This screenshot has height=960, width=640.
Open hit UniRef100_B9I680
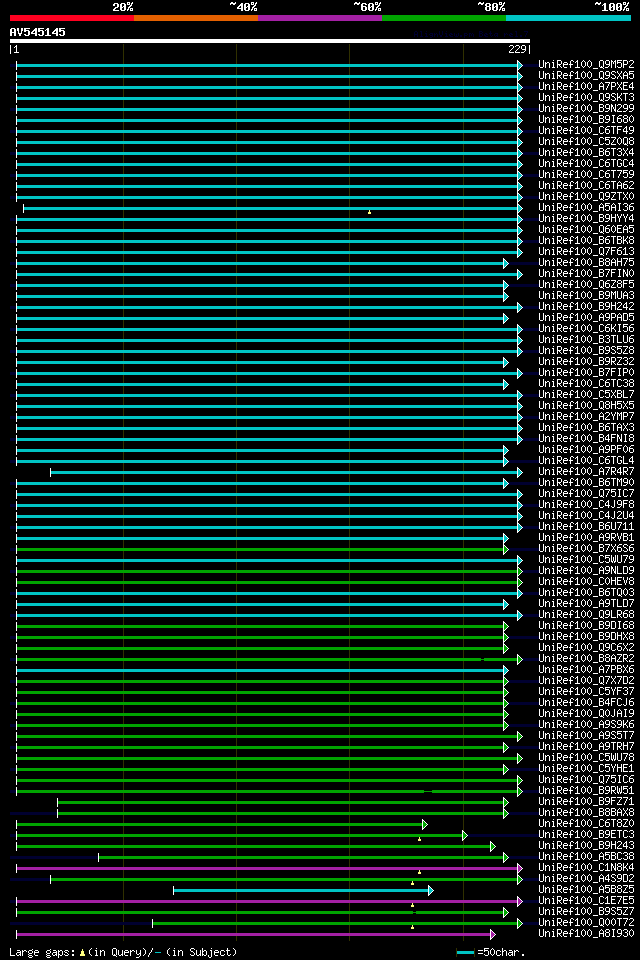pyautogui.click(x=586, y=119)
